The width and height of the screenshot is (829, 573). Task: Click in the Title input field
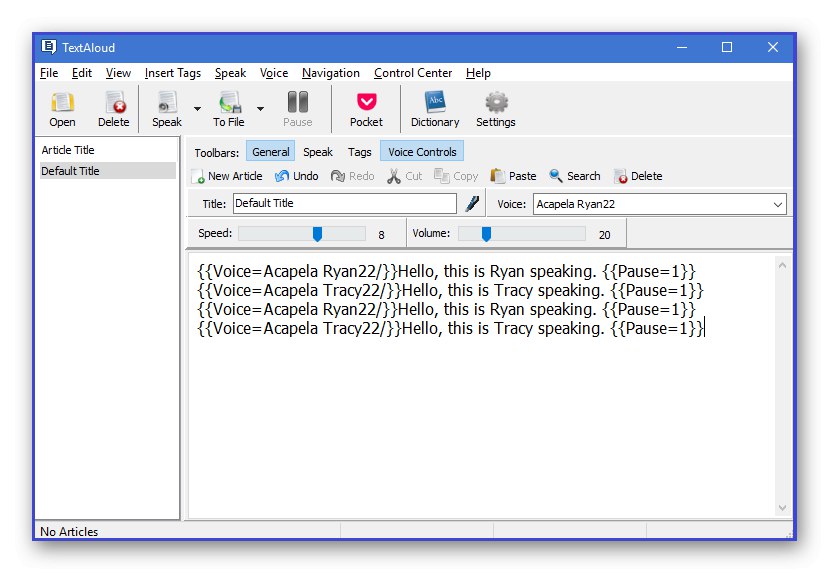coord(345,204)
